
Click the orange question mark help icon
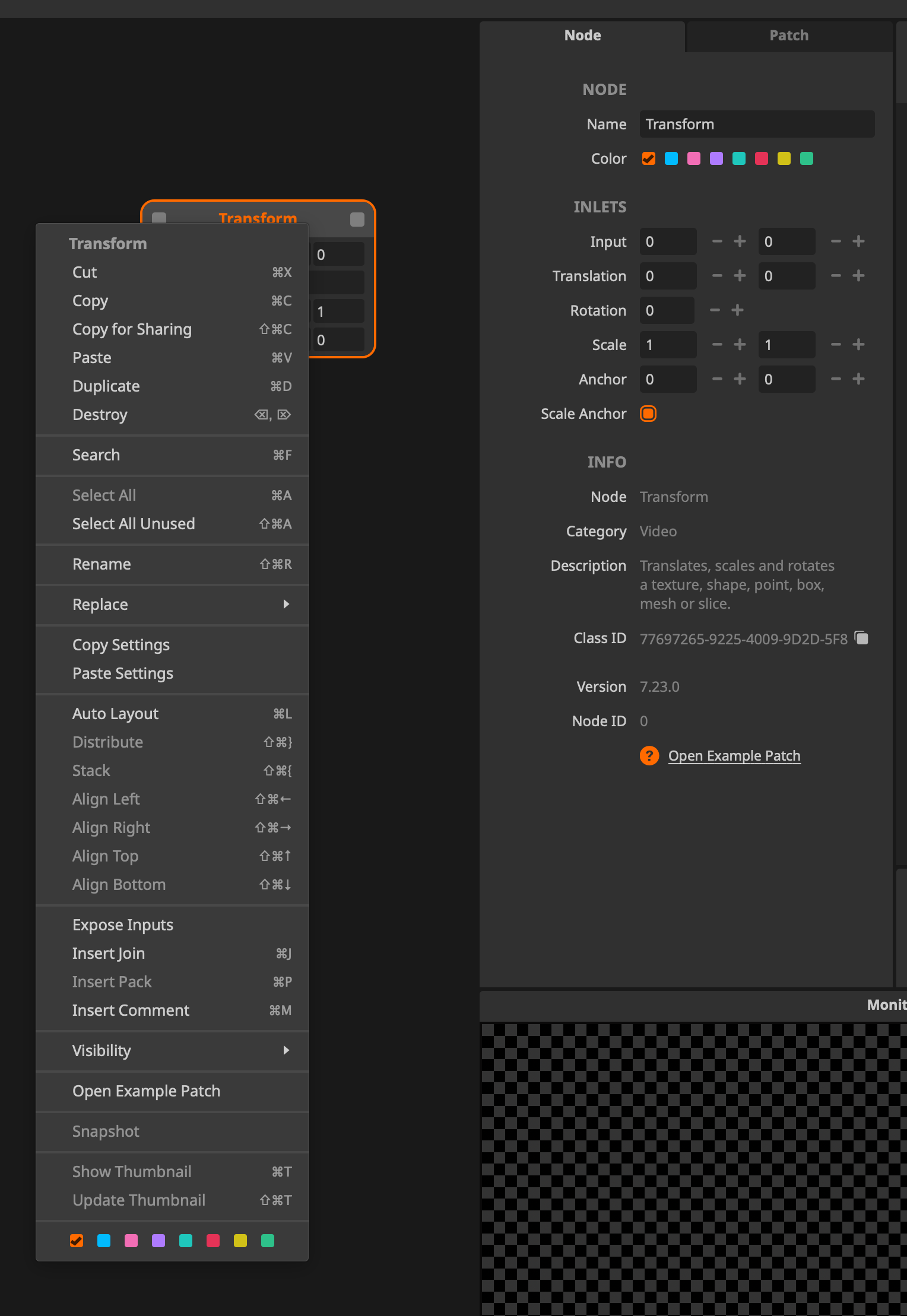[649, 756]
